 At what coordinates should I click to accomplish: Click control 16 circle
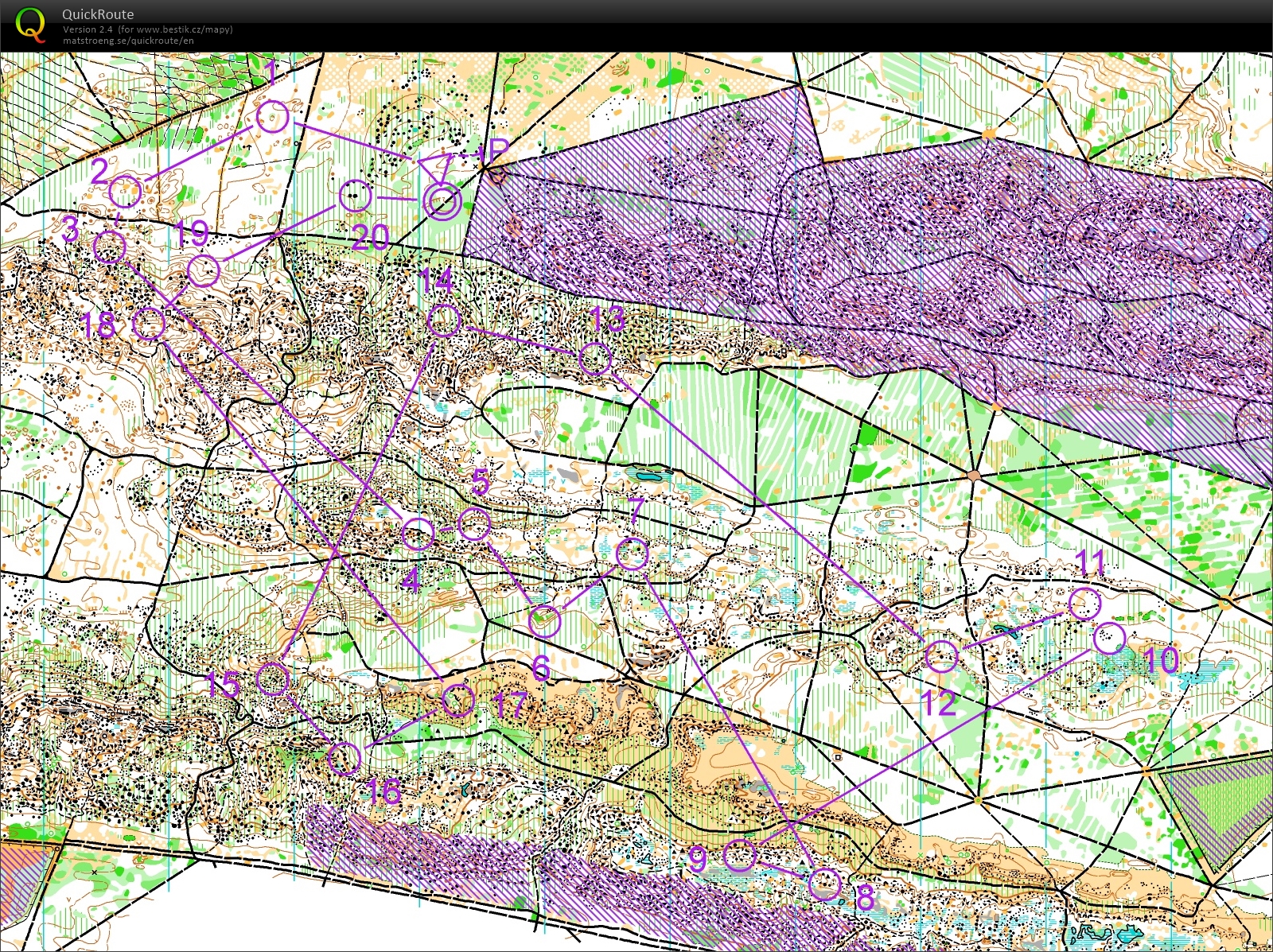345,758
